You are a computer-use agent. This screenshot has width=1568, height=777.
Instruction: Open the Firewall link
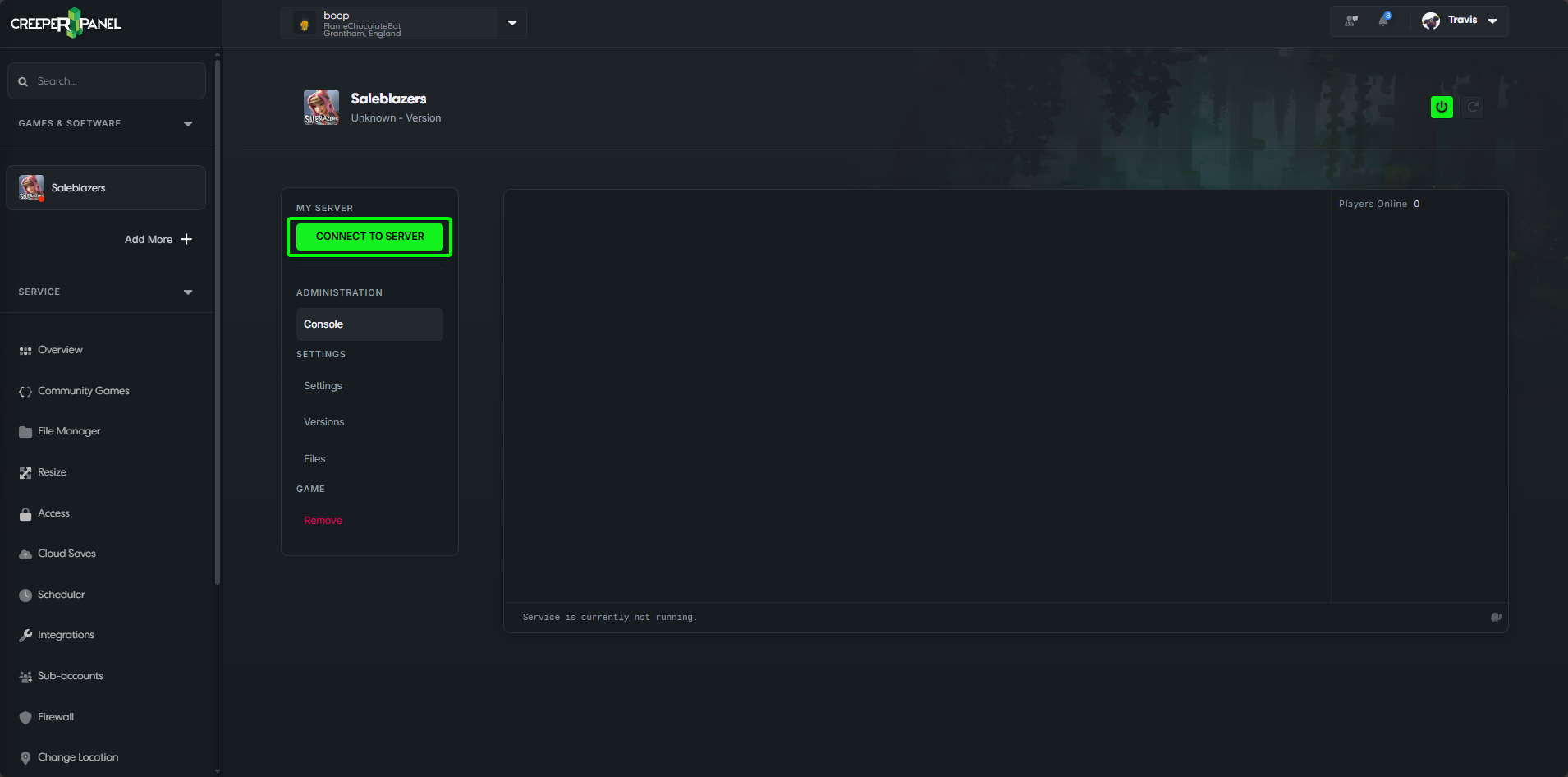(x=56, y=717)
